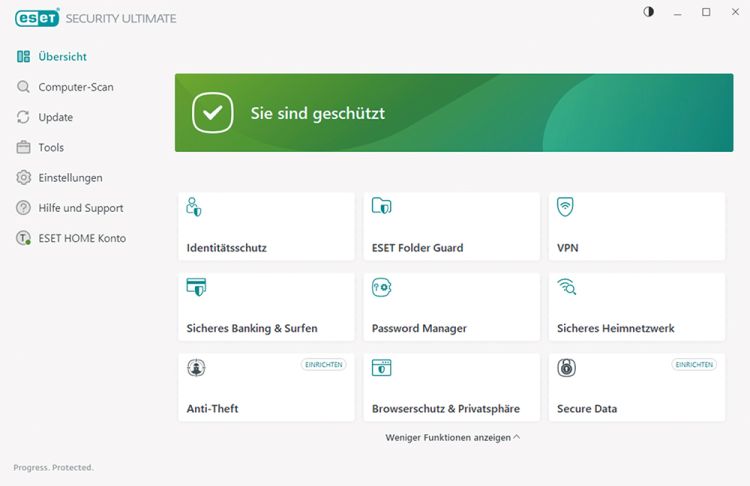The height and width of the screenshot is (486, 750).
Task: Click the ESET Folder Guard folder icon
Action: 381,206
